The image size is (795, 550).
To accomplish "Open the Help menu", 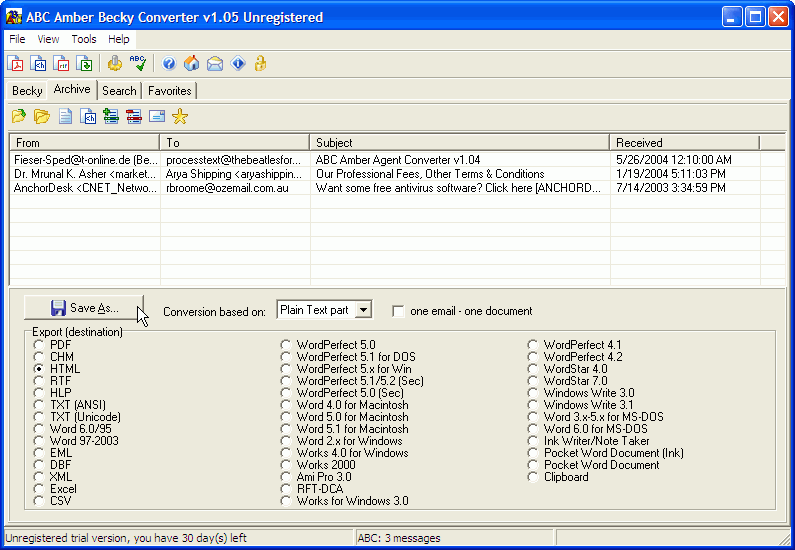I will (119, 39).
